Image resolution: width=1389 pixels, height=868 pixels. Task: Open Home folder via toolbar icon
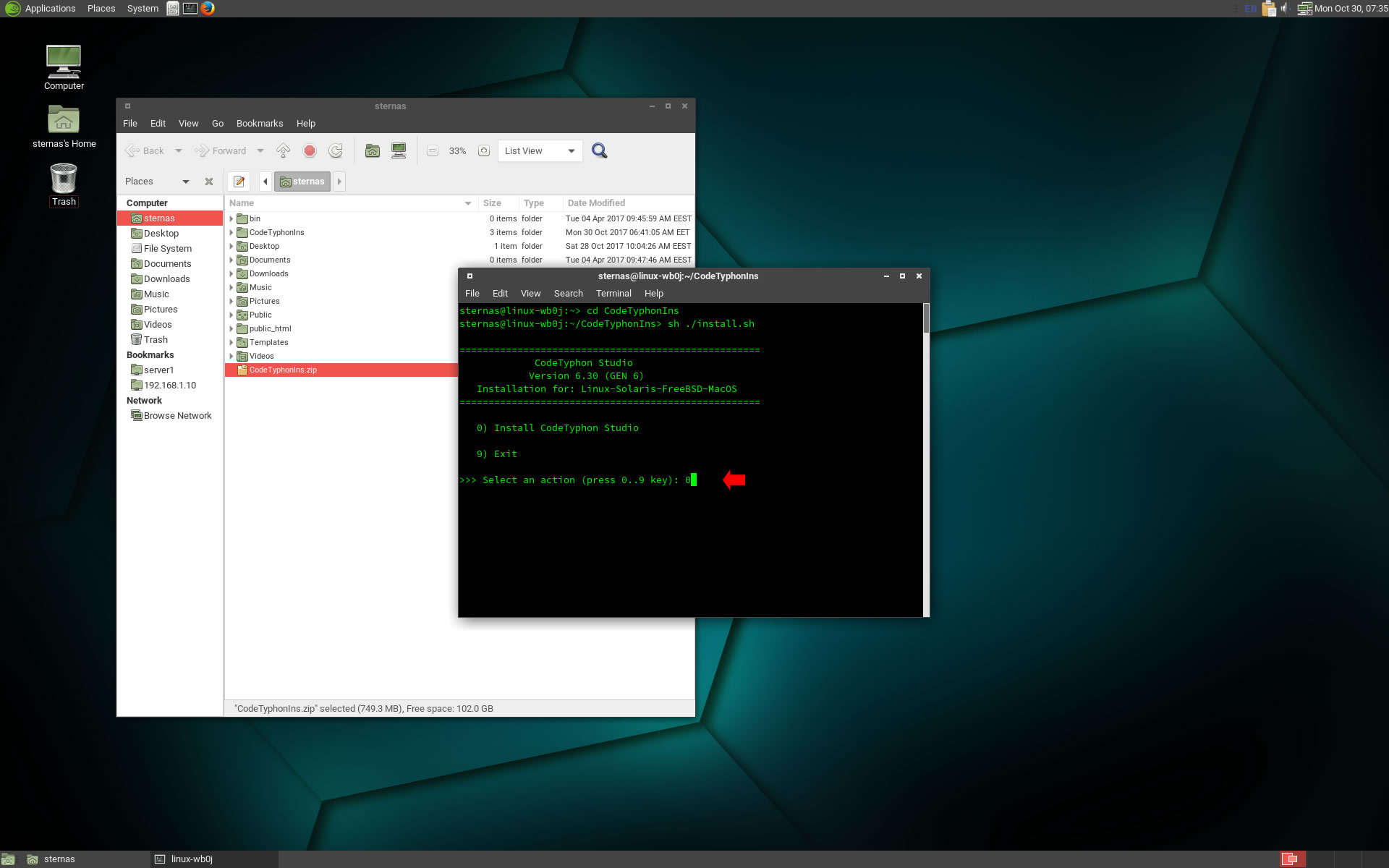tap(373, 150)
